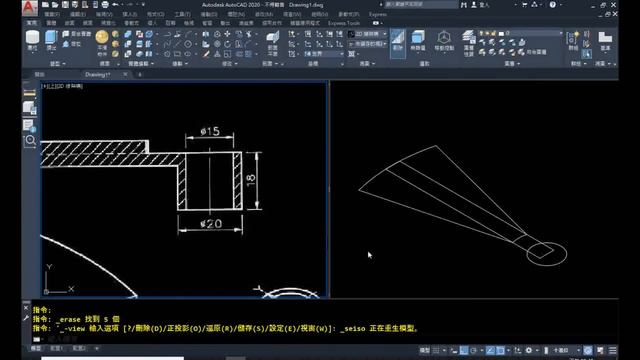Click the add layout plus button
Image resolution: width=640 pixels, height=360 pixels.
coord(97,349)
